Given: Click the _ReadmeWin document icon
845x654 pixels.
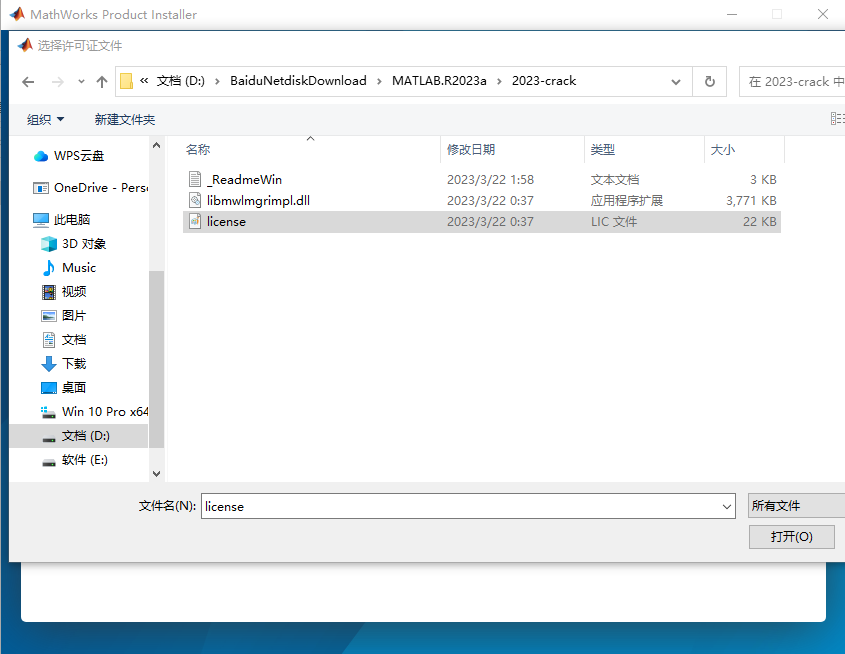Looking at the screenshot, I should 195,179.
